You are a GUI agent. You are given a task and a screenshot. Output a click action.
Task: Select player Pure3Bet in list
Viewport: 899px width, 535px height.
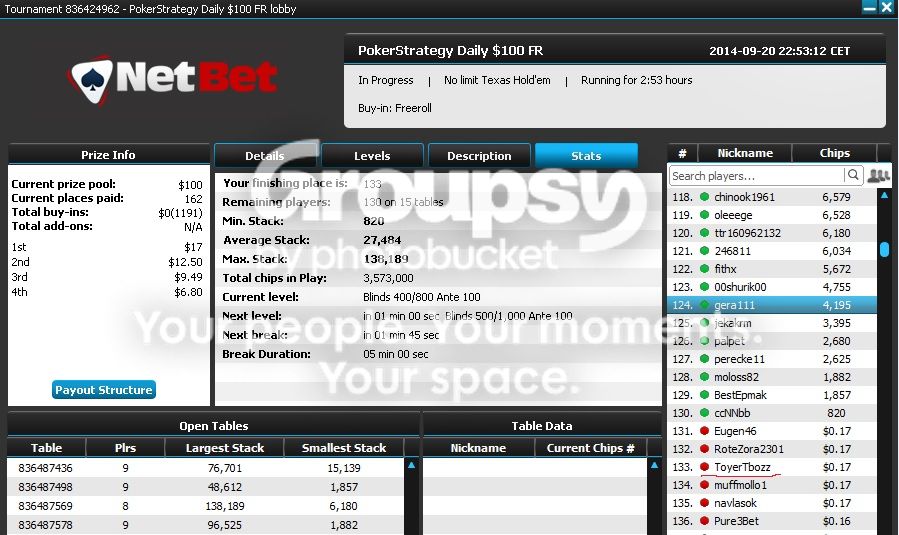tap(772, 521)
